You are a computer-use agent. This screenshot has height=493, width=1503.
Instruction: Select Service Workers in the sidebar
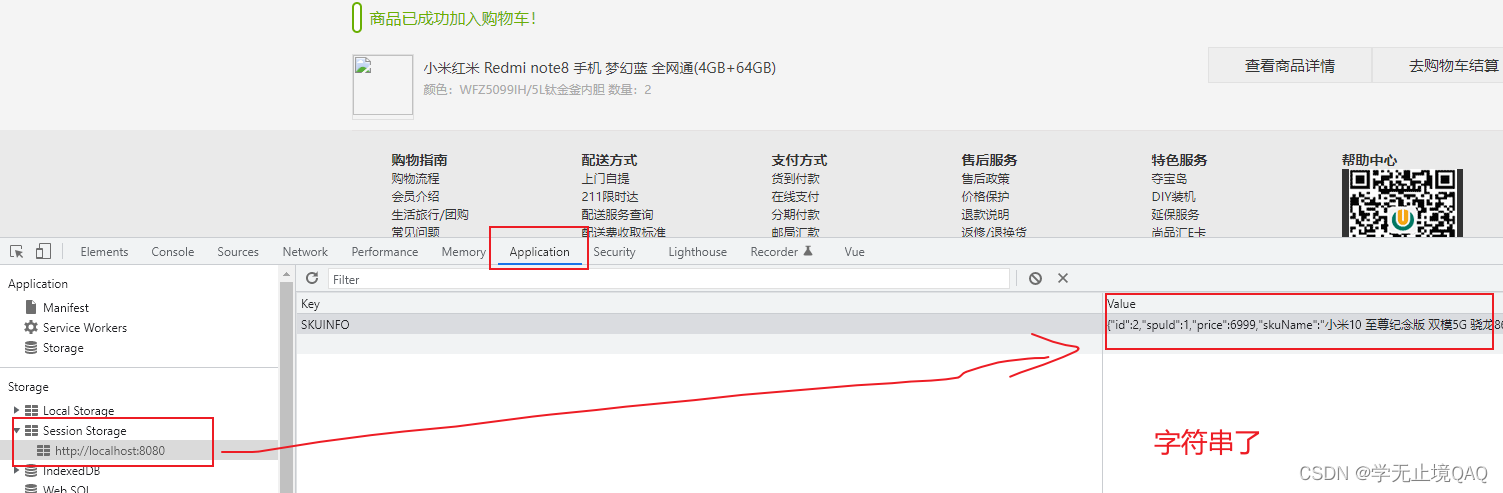point(85,327)
